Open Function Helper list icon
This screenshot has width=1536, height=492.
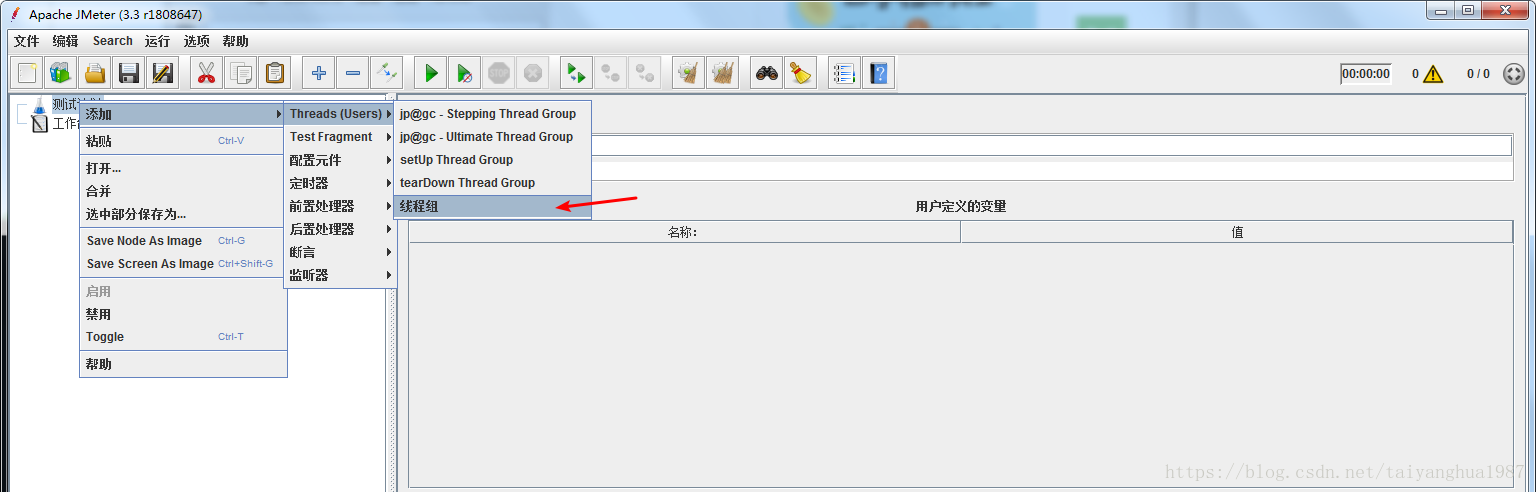tap(845, 73)
